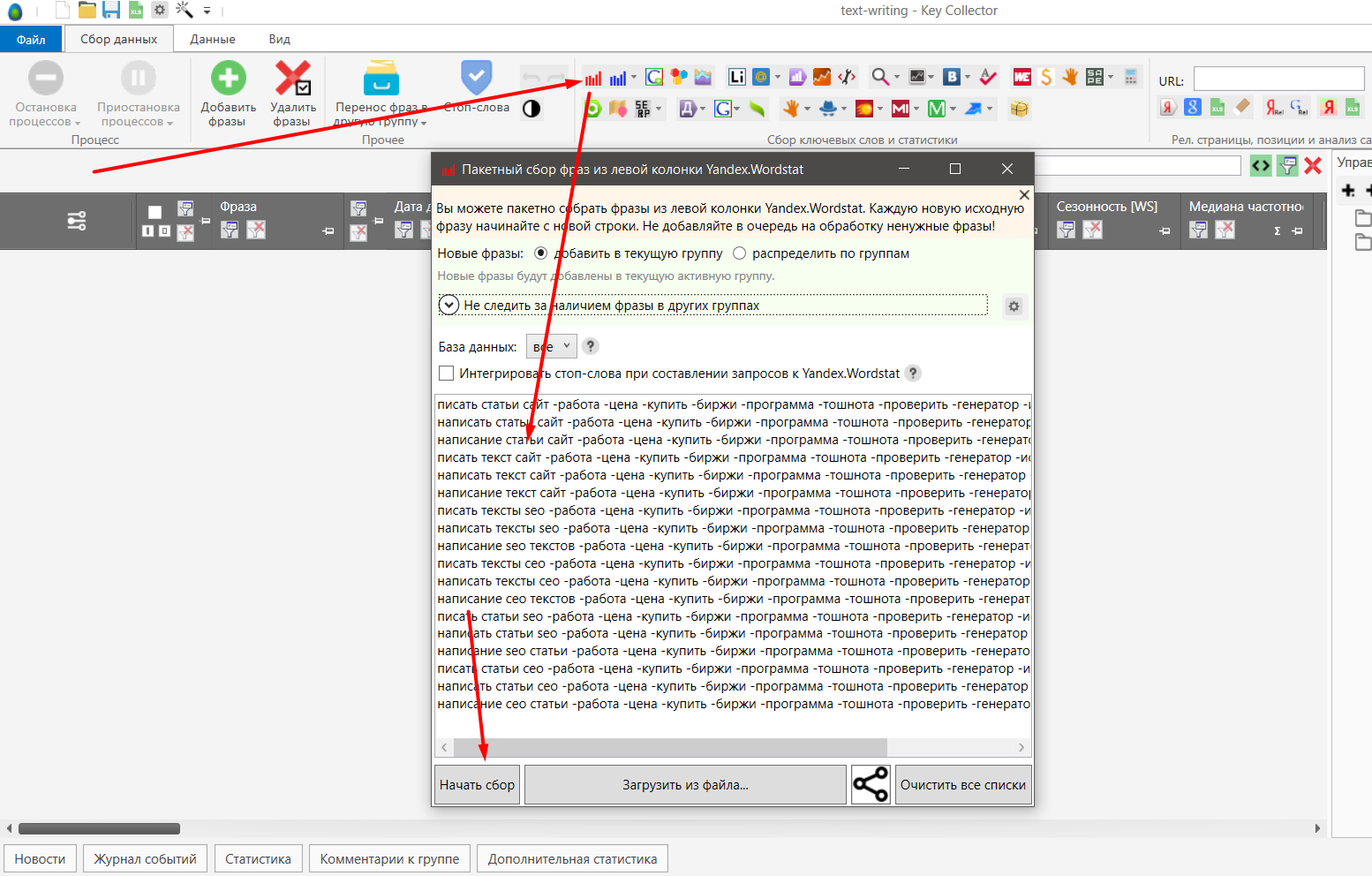Click the eraser icon under the URL field
The image size is (1372, 876).
(x=1242, y=108)
